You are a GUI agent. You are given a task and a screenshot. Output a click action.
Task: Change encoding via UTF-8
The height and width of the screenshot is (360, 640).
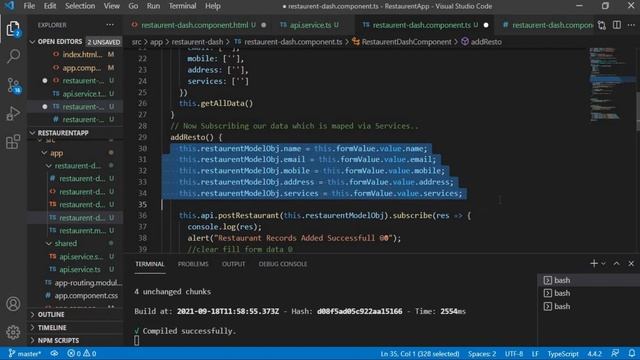tap(514, 353)
